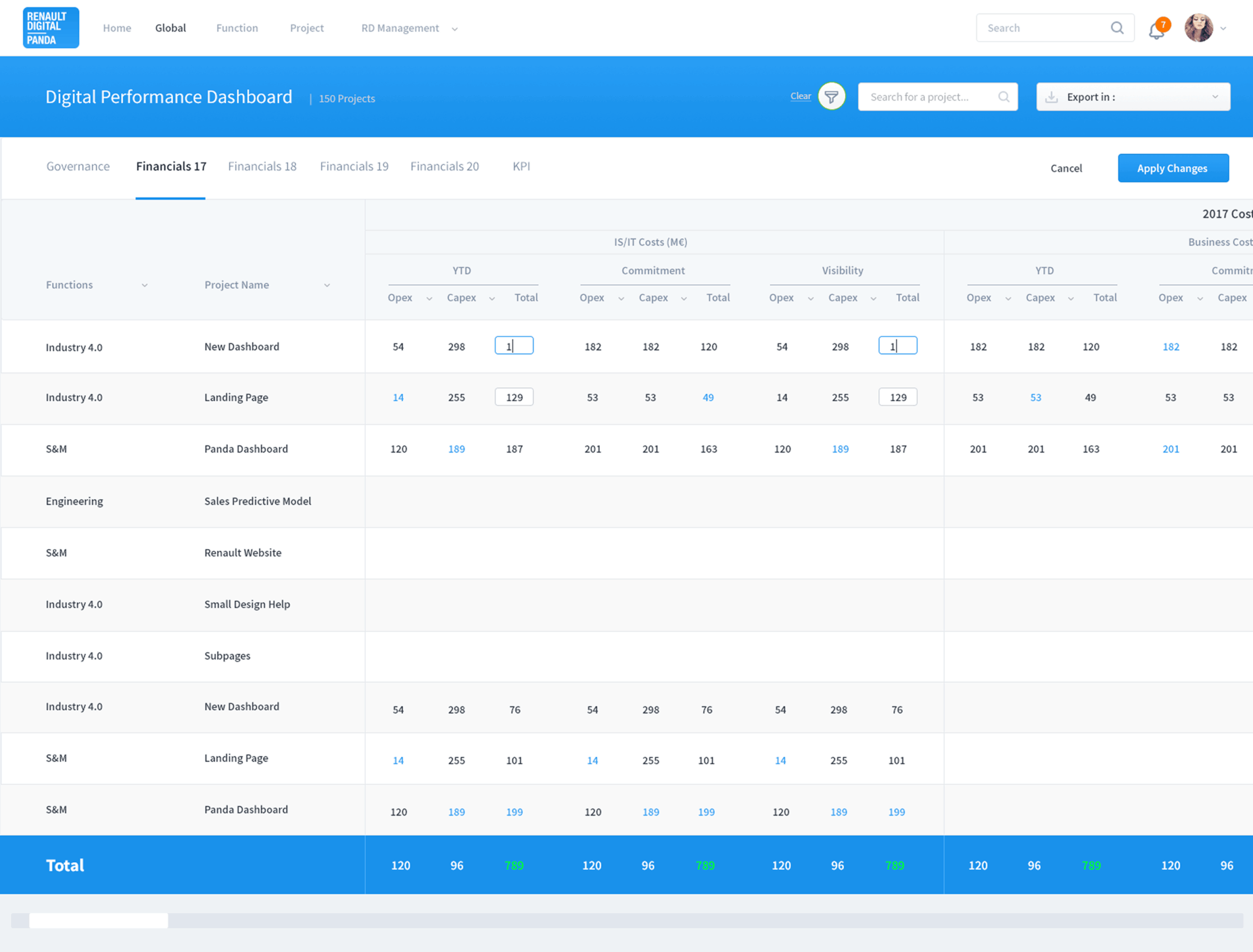Click the magnifier icon in the header Search box
Image resolution: width=1253 pixels, height=952 pixels.
(1116, 27)
